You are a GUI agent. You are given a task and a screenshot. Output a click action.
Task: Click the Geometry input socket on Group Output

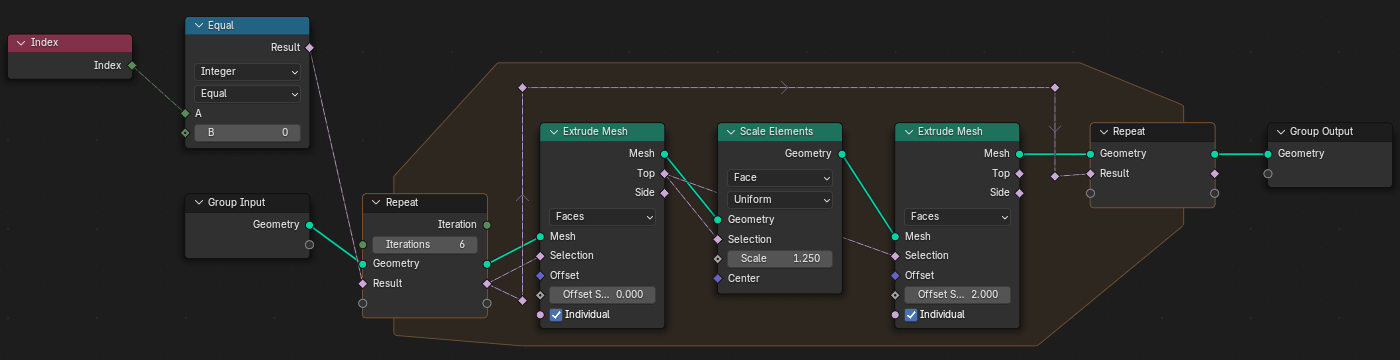(1268, 154)
